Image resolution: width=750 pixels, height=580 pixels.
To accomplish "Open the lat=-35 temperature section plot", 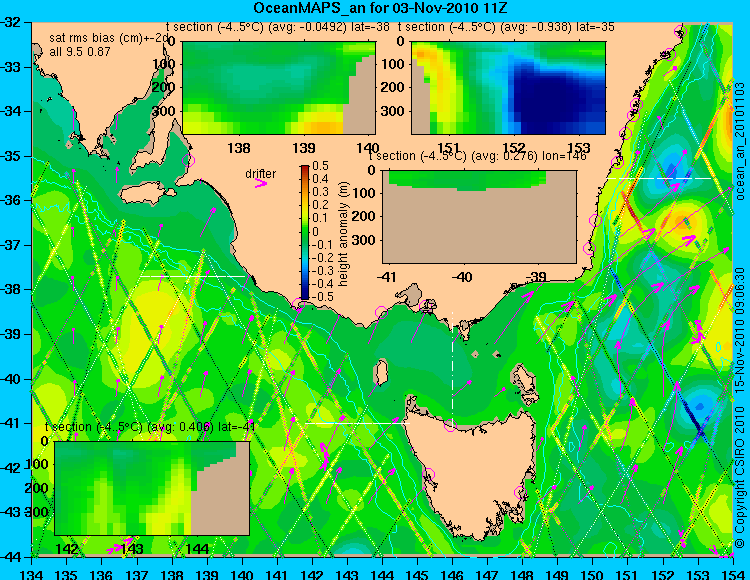I will point(508,88).
